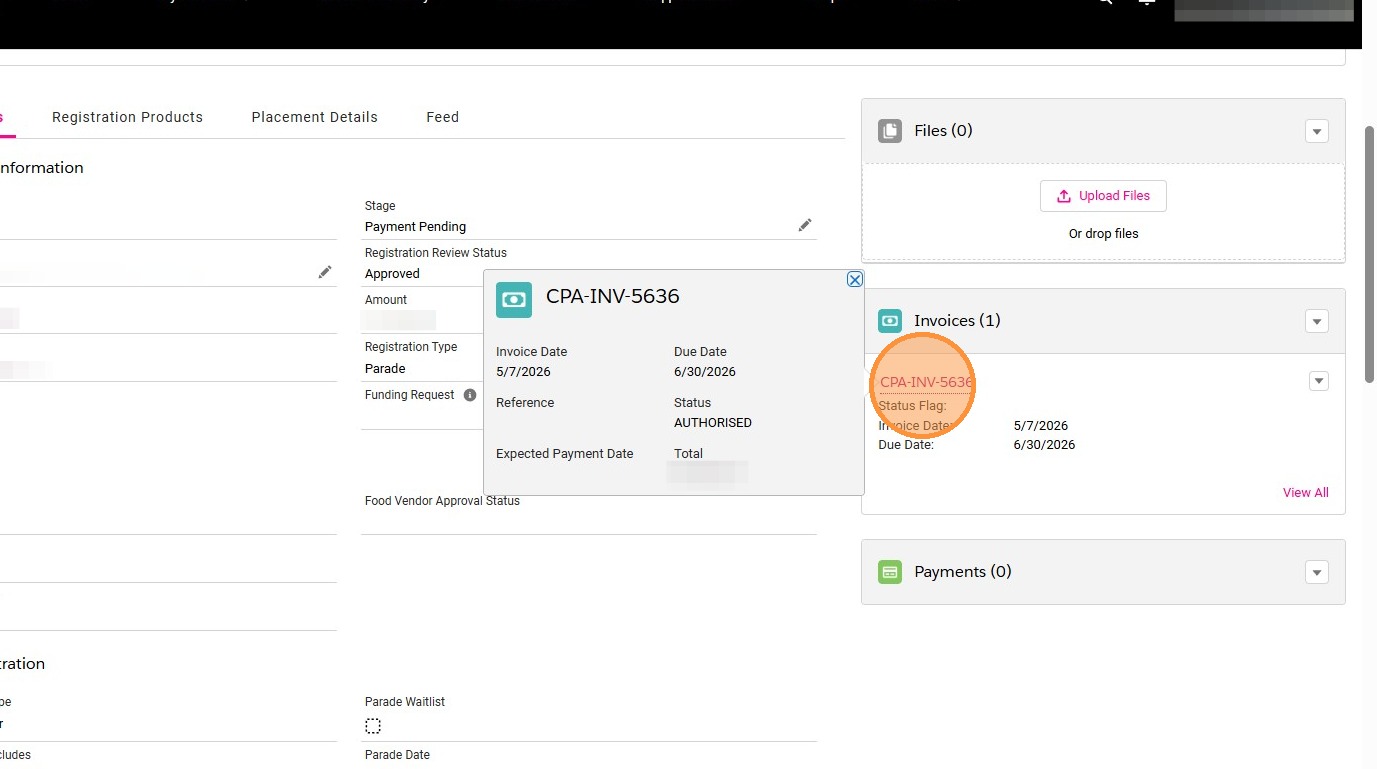Click the Payments card icon

(890, 572)
